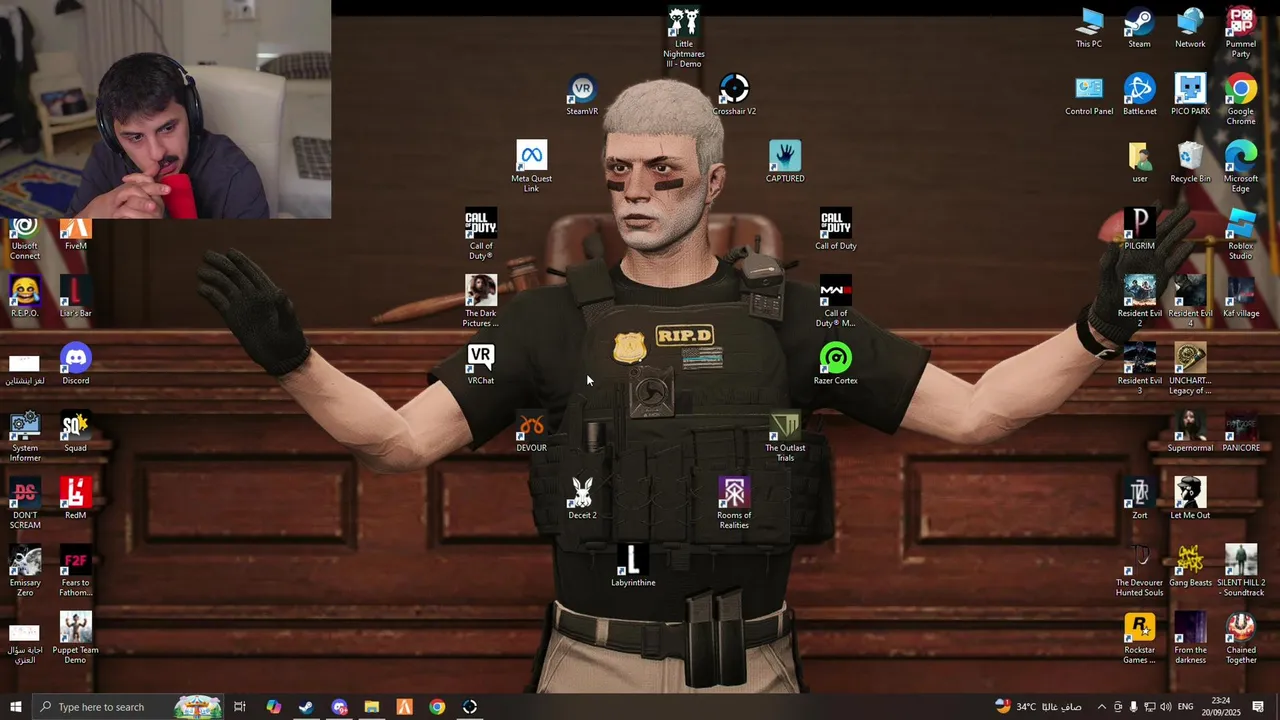The image size is (1280, 720).
Task: Launch RedM desktop shortcut
Action: [76, 498]
